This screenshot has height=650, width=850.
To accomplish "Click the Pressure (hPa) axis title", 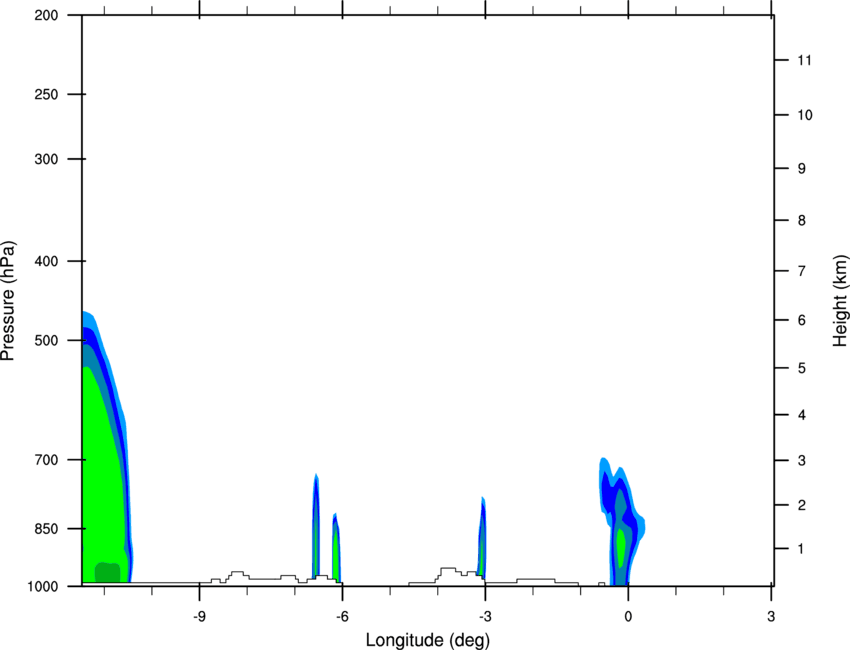I will pyautogui.click(x=8, y=301).
